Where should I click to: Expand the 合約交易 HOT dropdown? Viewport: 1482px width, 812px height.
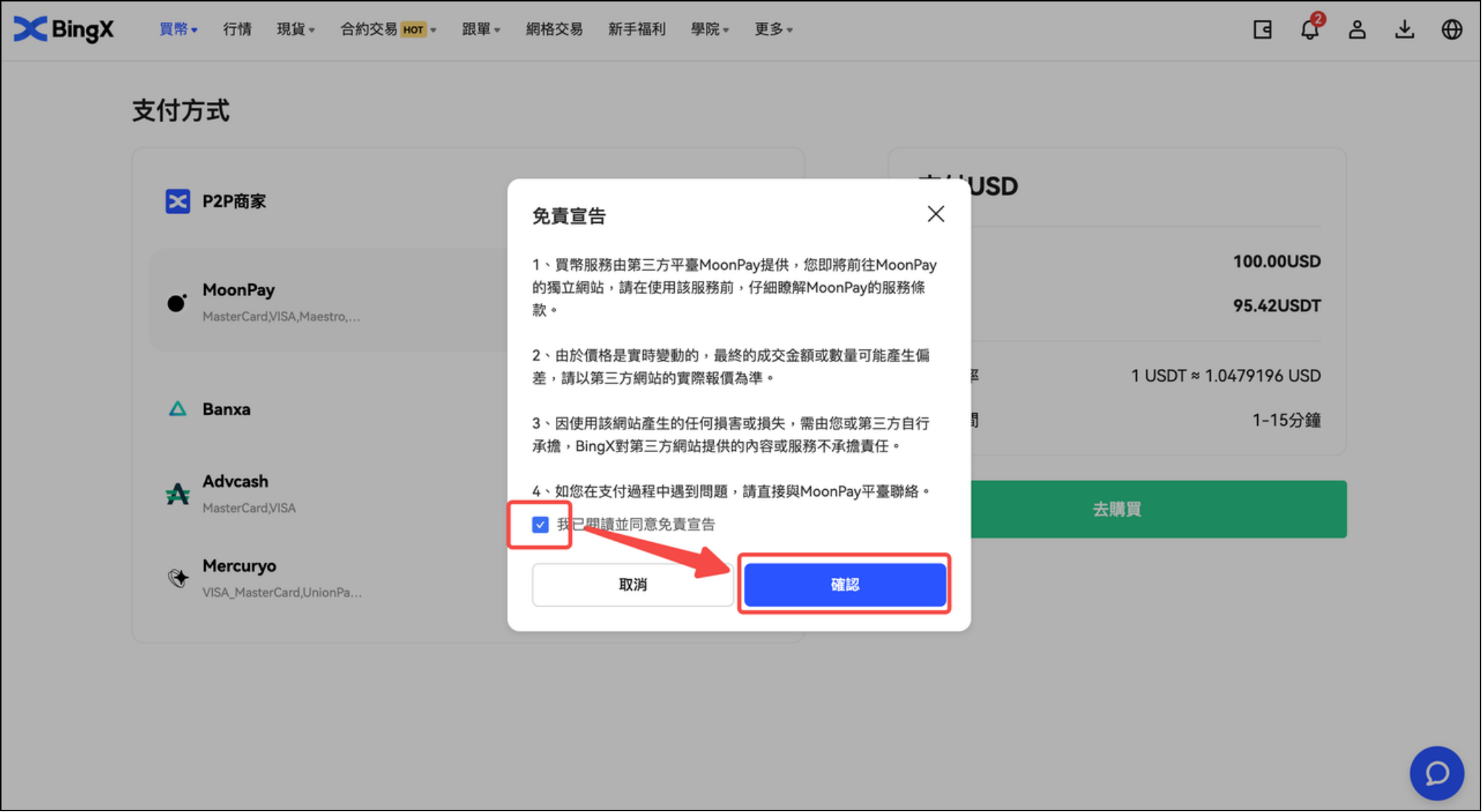point(388,29)
